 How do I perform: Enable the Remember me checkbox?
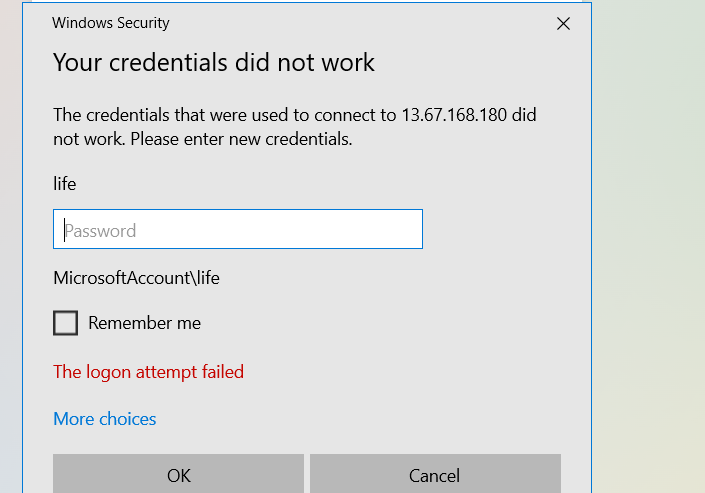tap(66, 323)
